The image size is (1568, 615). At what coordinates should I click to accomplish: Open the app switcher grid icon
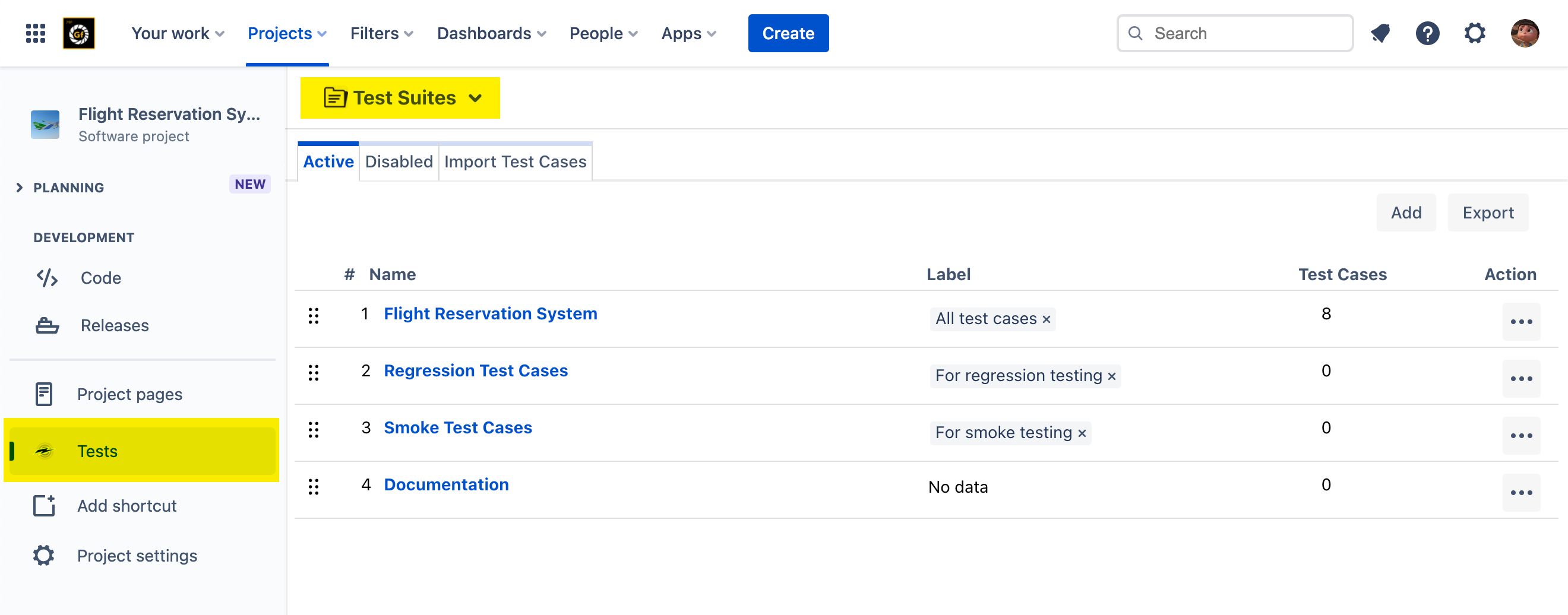point(35,33)
